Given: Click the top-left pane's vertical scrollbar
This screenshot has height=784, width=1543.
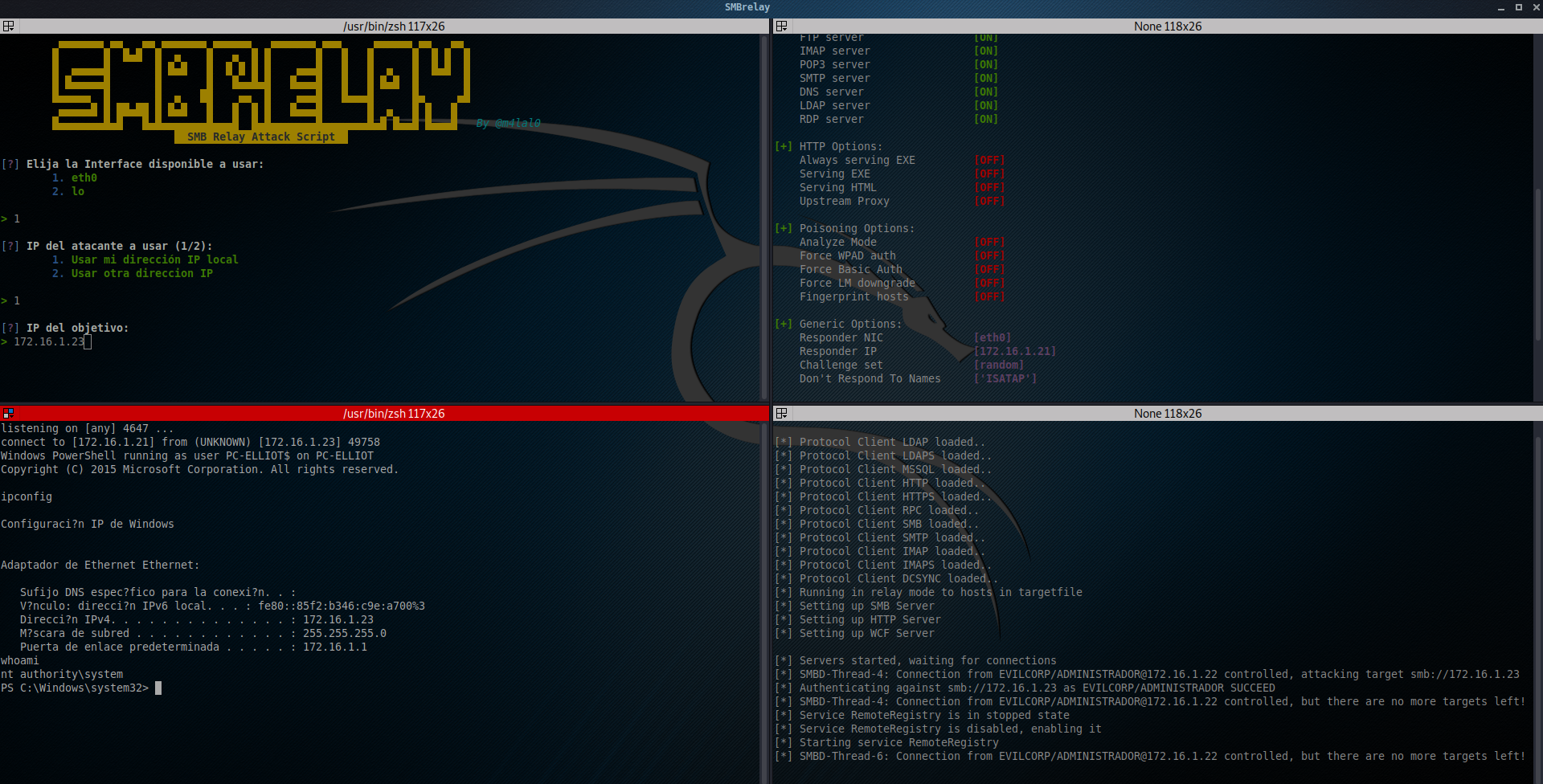Looking at the screenshot, I should pos(764,217).
